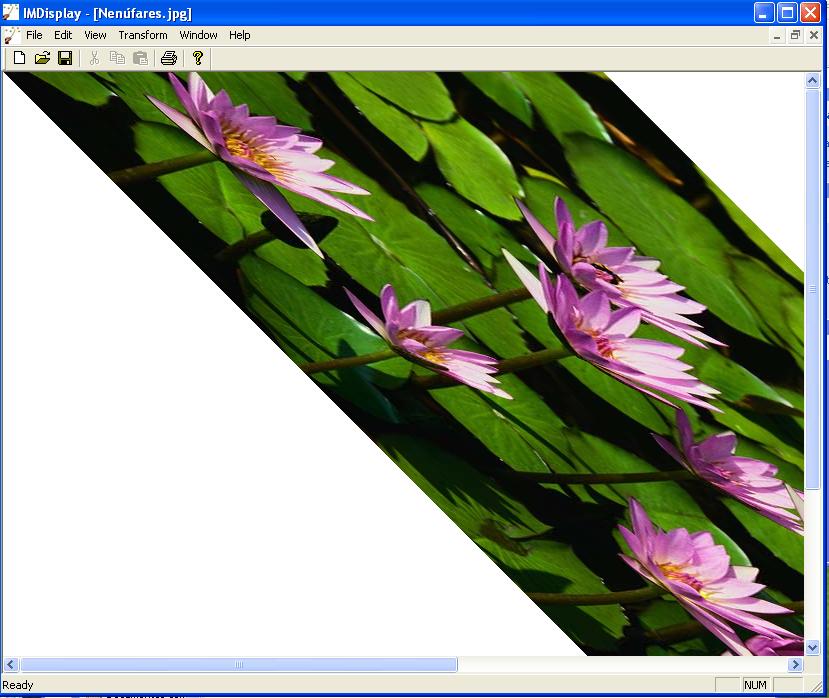Close the Nenúfares.jpg document window

(x=814, y=35)
